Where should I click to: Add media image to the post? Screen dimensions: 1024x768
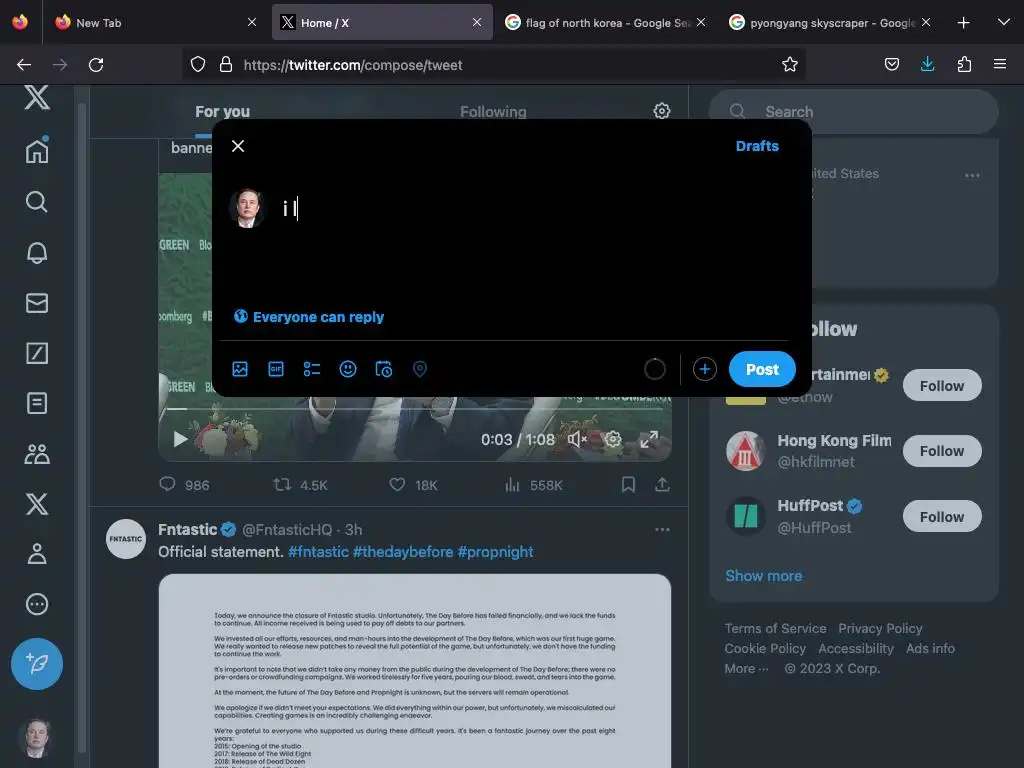pyautogui.click(x=240, y=369)
